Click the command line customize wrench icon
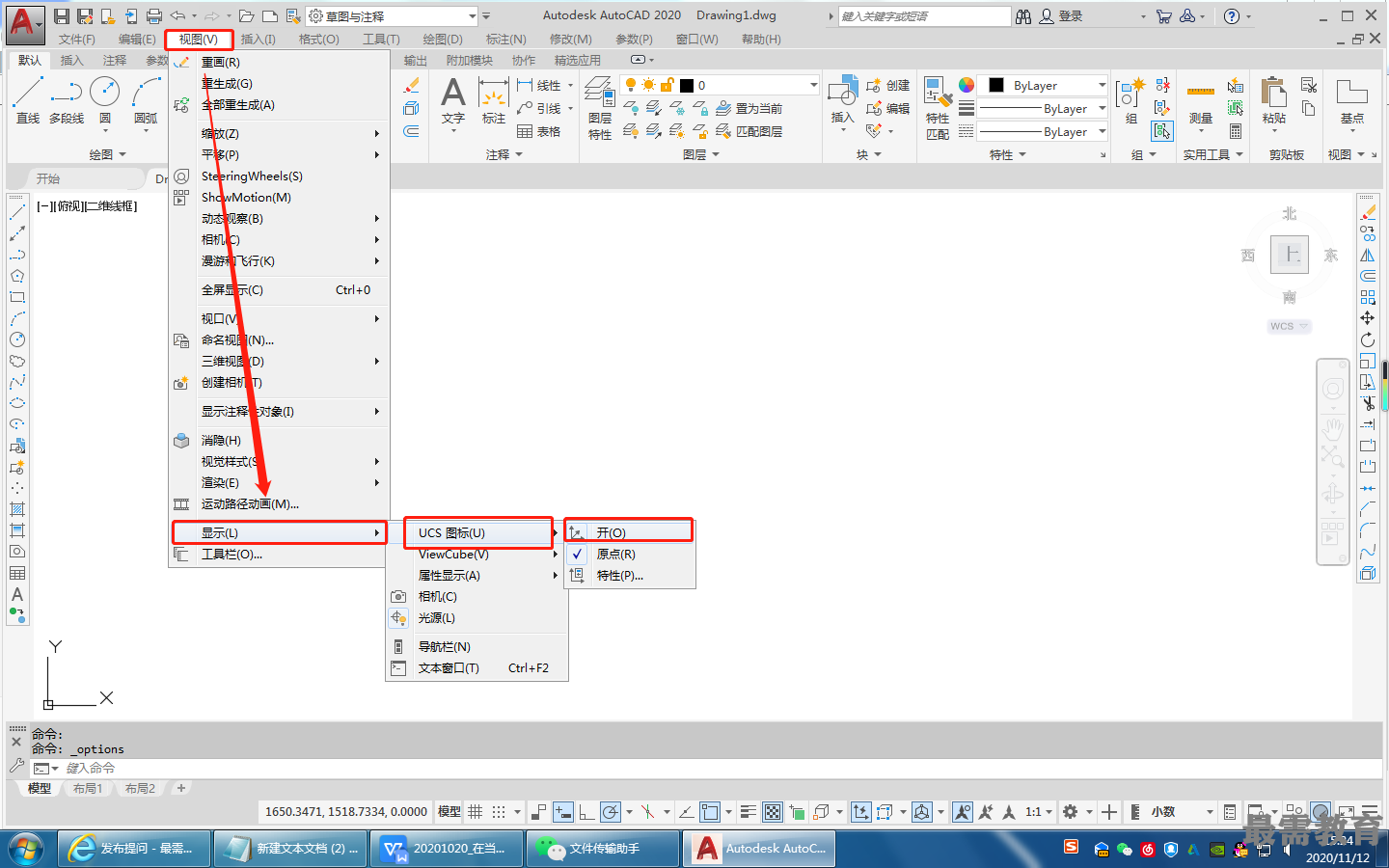The image size is (1389, 868). pyautogui.click(x=16, y=766)
